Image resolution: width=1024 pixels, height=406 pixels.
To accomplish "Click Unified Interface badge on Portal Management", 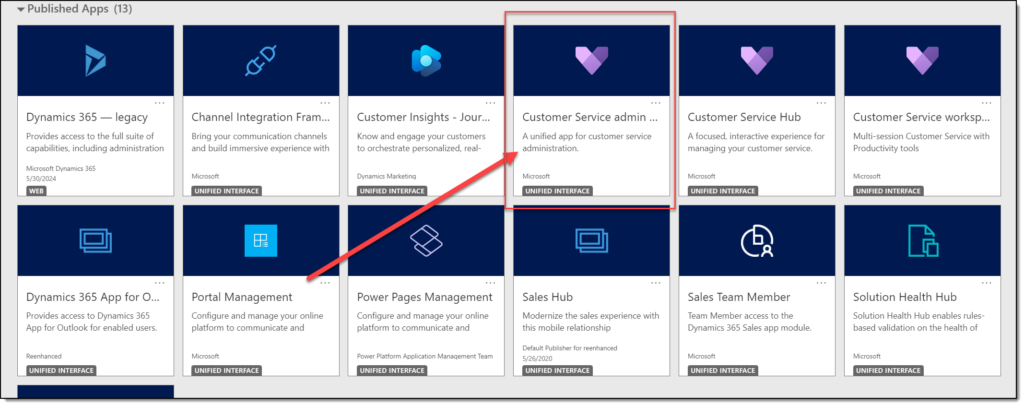I will [226, 371].
